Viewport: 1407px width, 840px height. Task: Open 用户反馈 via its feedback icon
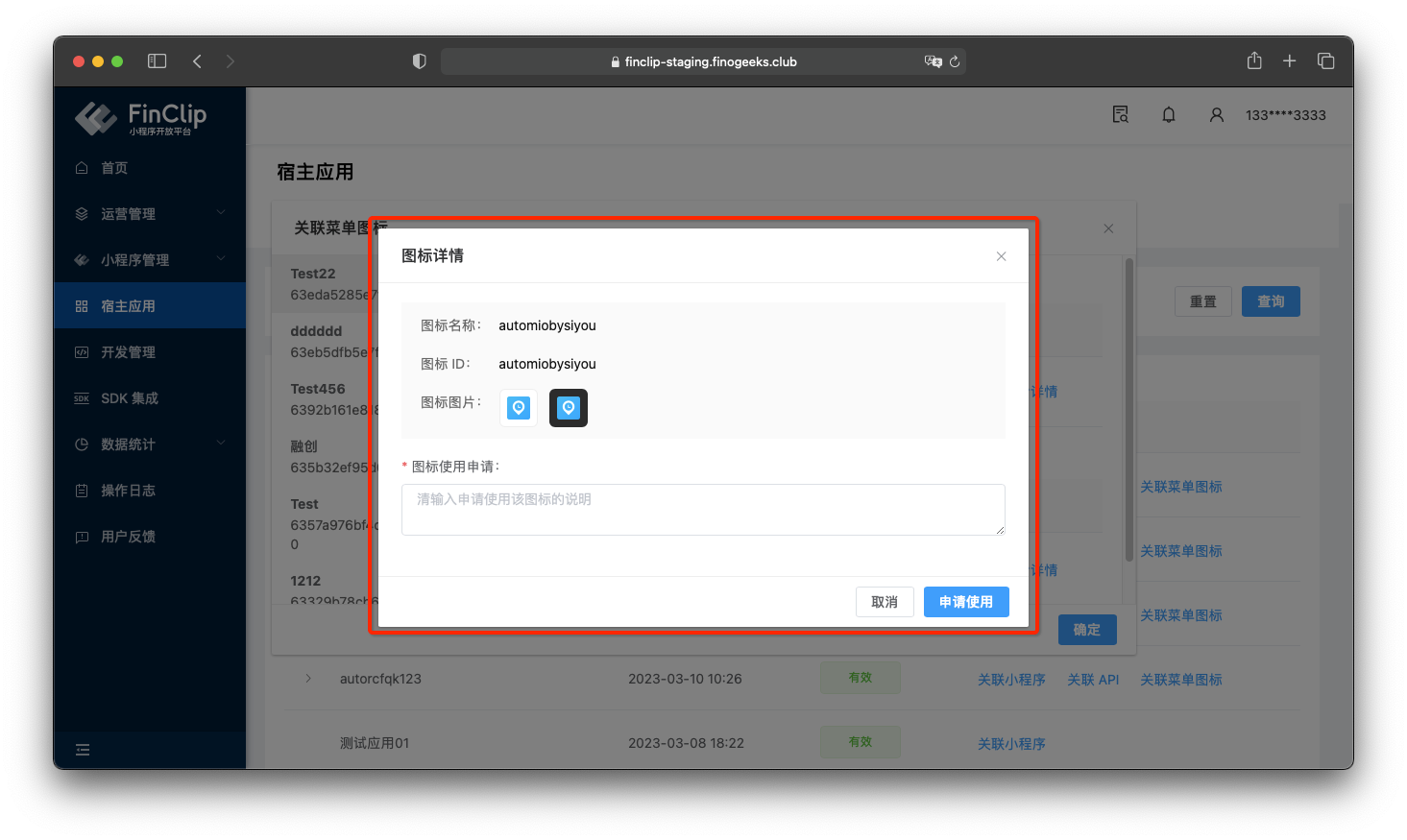tap(83, 536)
